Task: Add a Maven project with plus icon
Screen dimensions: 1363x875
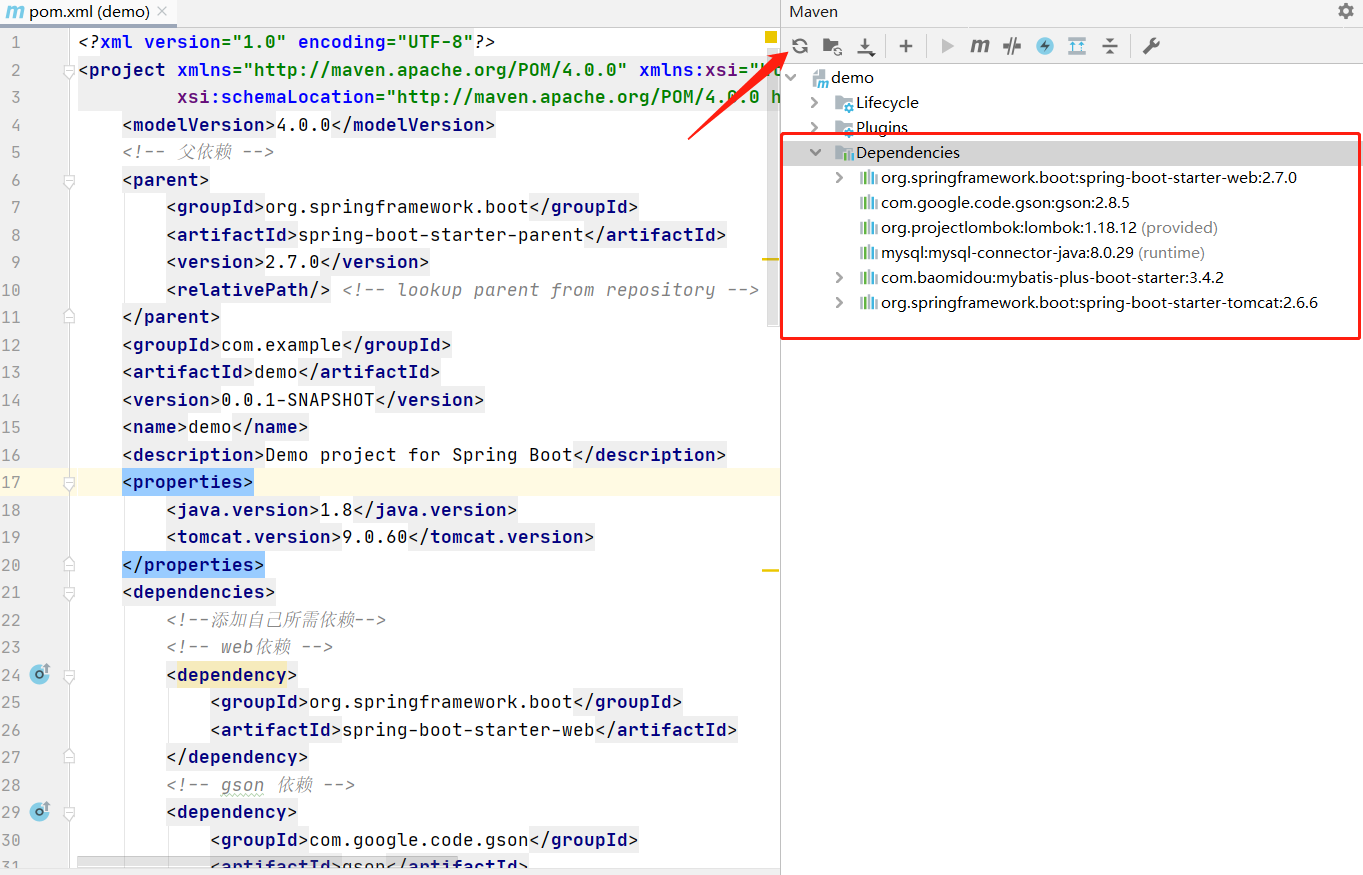Action: (x=905, y=46)
